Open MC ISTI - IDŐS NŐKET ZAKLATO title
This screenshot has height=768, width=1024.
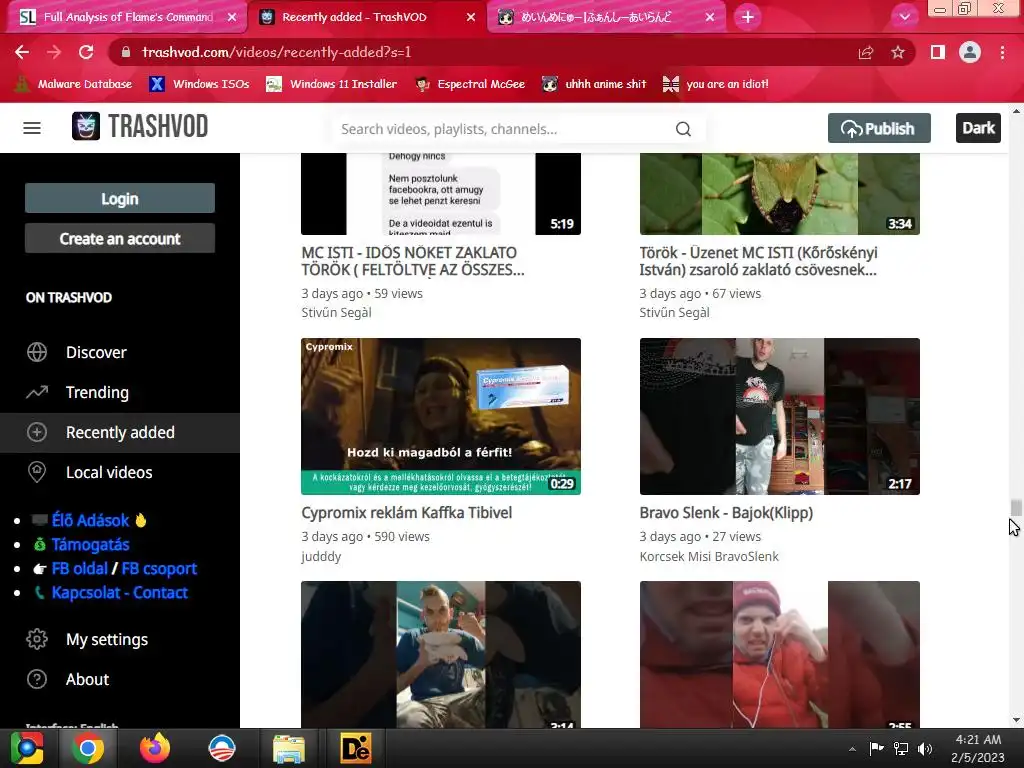[x=412, y=261]
